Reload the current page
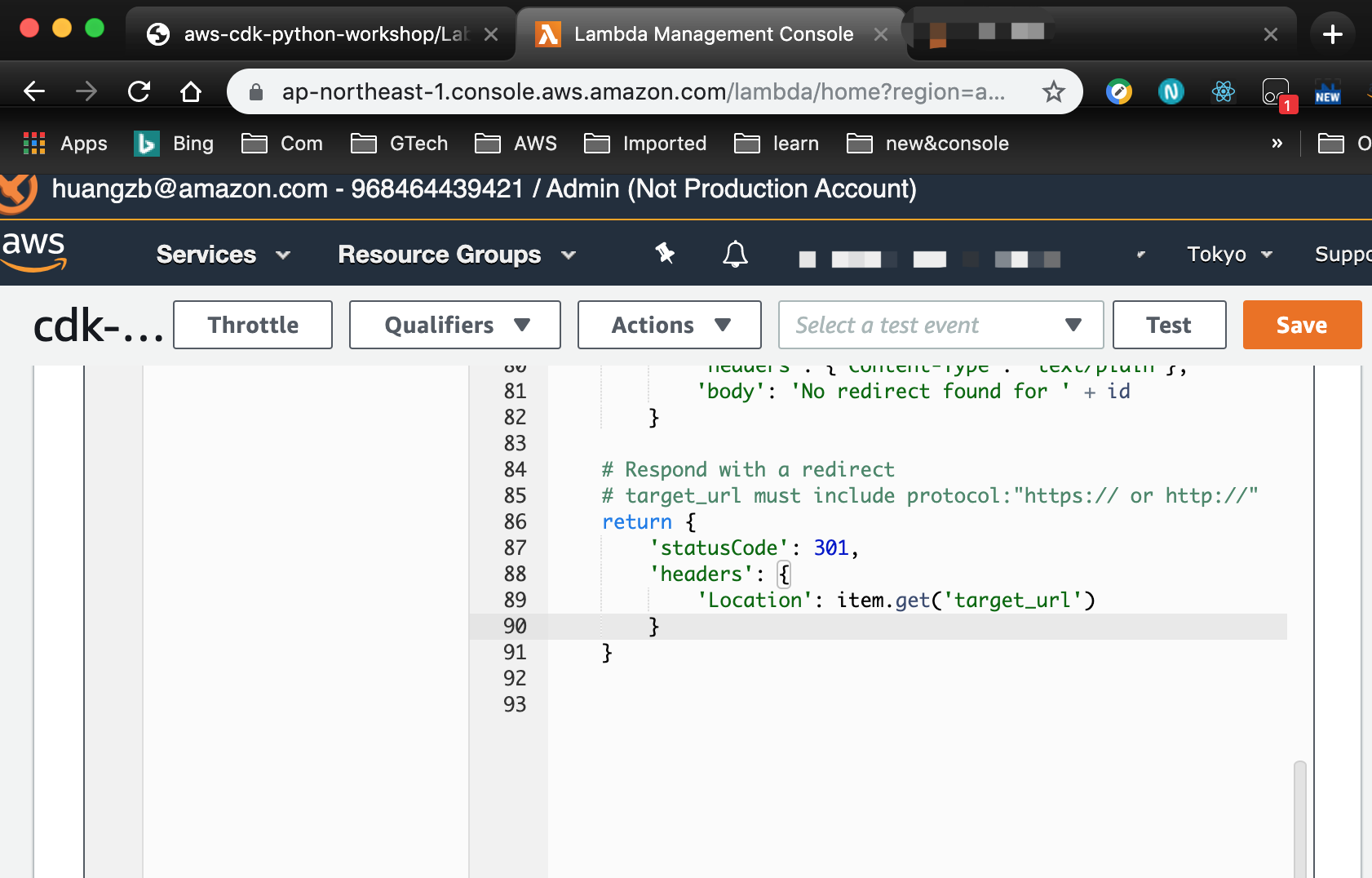 [x=139, y=91]
